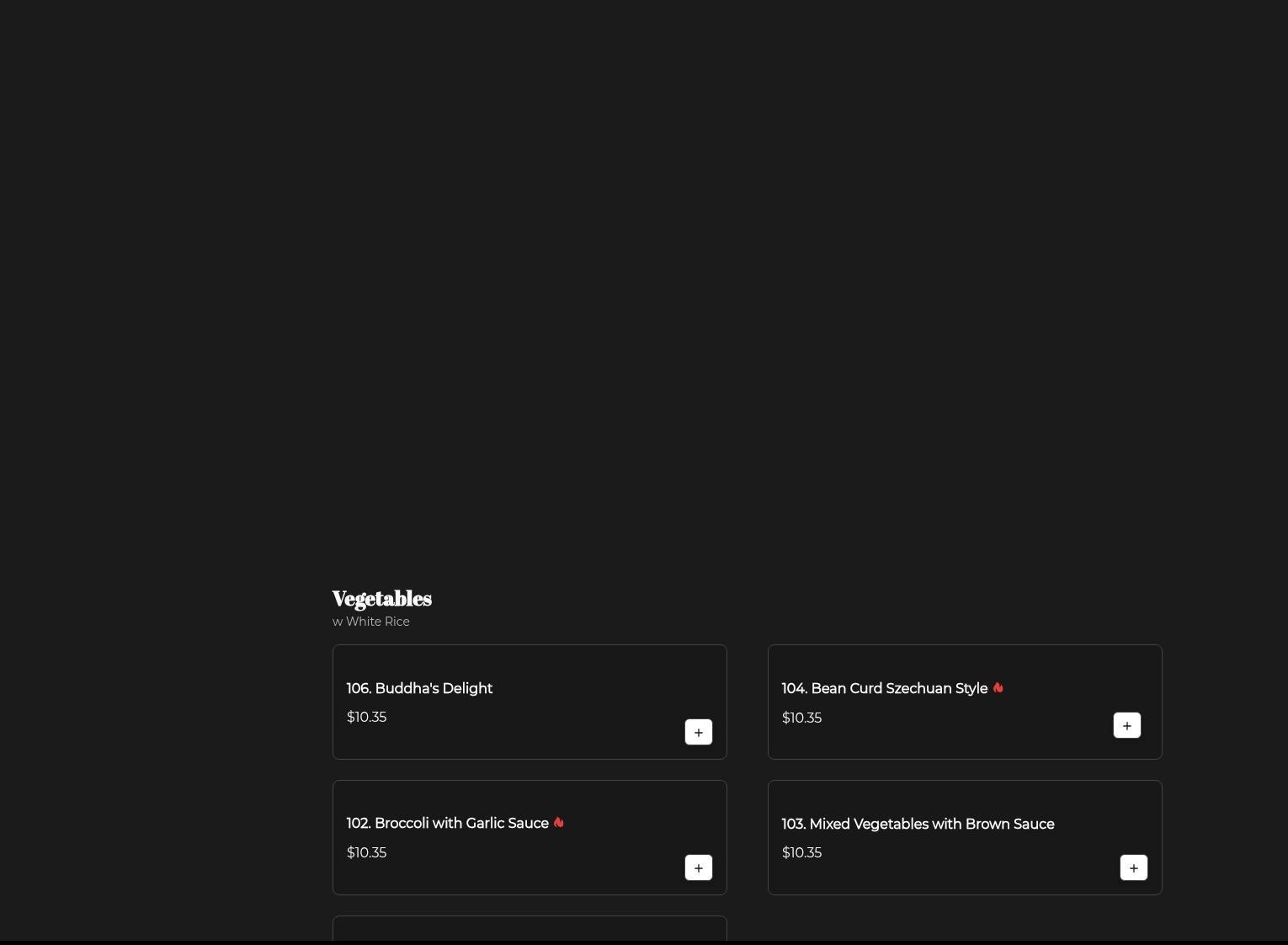This screenshot has width=1288, height=945.
Task: Click the $10.35 price under Buddha's Delight
Action: [366, 718]
